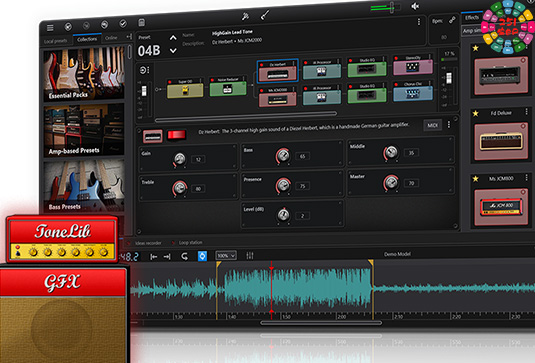Viewport: 535px width, 363px height.
Task: Select the lower Studio EQ block
Action: point(367,93)
